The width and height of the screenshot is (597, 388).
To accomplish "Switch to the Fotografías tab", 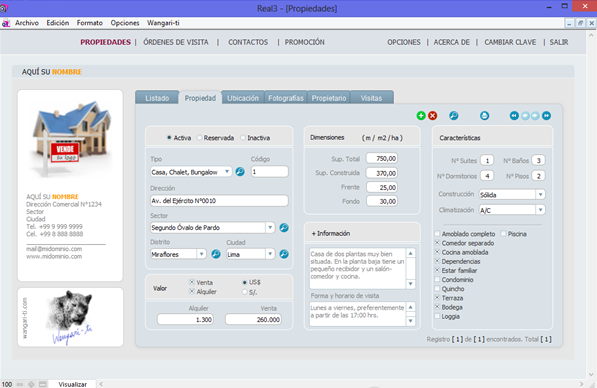I will pyautogui.click(x=286, y=98).
